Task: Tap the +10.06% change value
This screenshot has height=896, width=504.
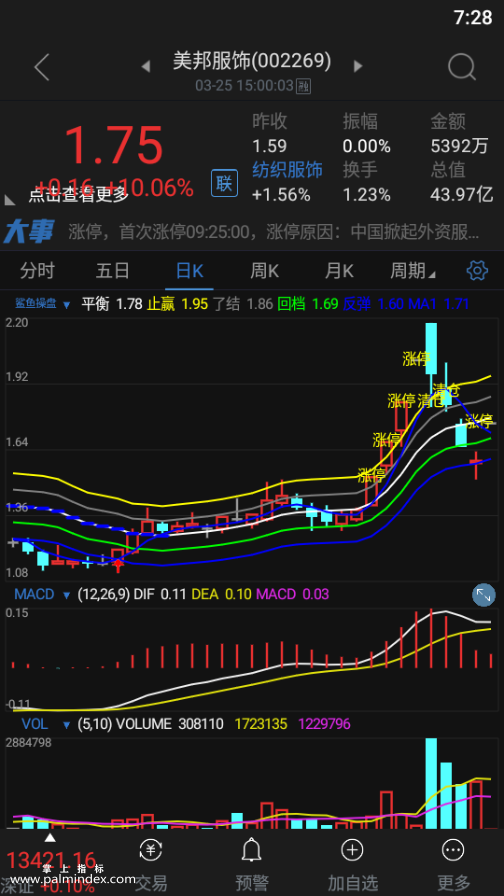Action: [151, 187]
